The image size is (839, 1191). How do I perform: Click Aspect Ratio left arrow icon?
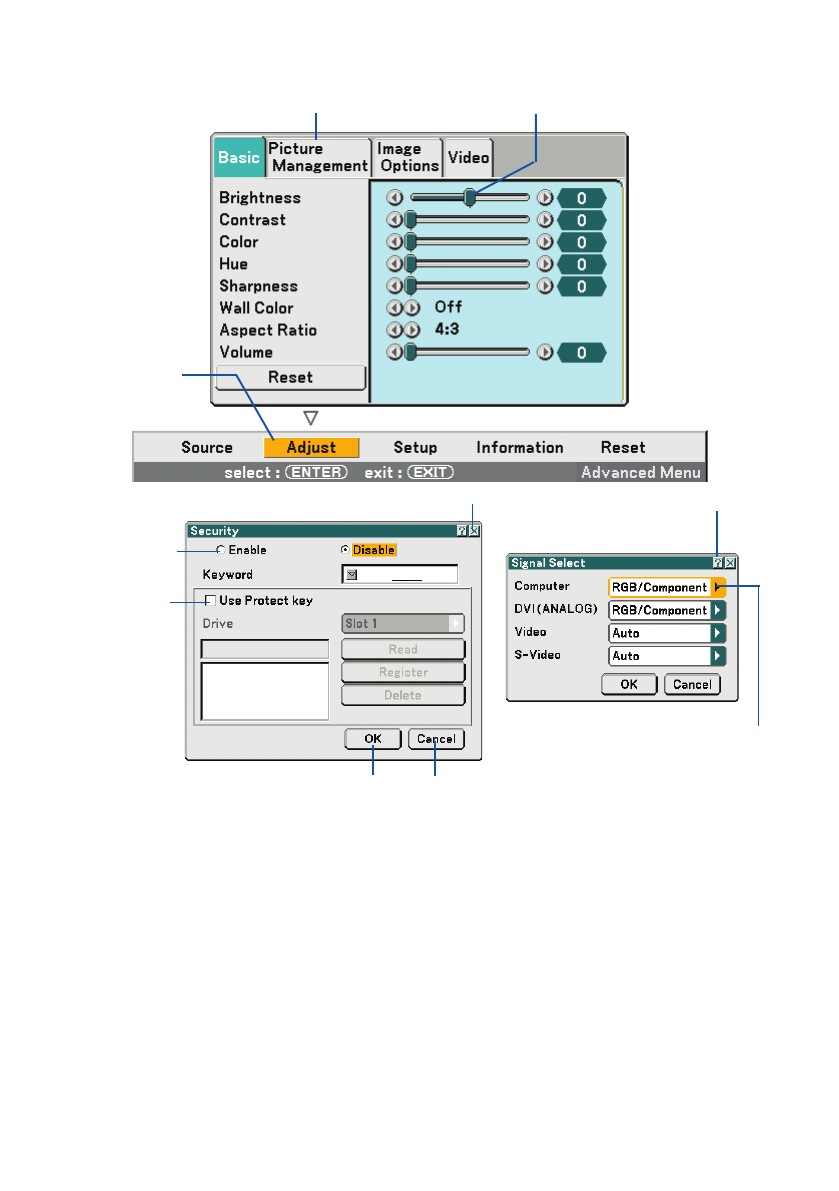(394, 330)
